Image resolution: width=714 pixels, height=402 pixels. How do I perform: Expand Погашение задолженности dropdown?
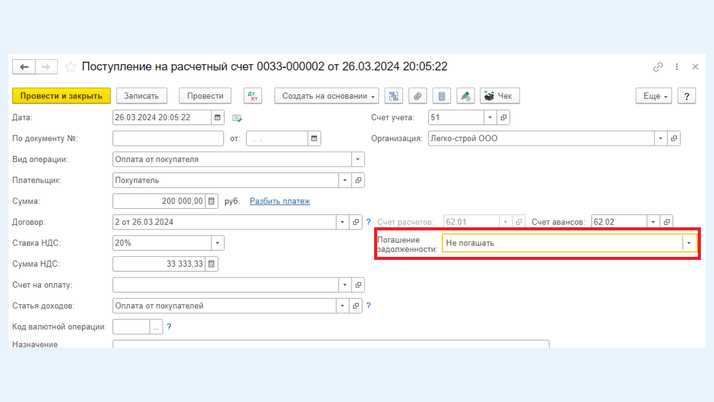(688, 243)
